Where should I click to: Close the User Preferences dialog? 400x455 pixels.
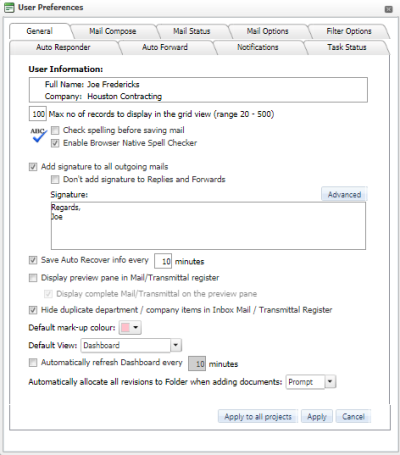[x=388, y=9]
